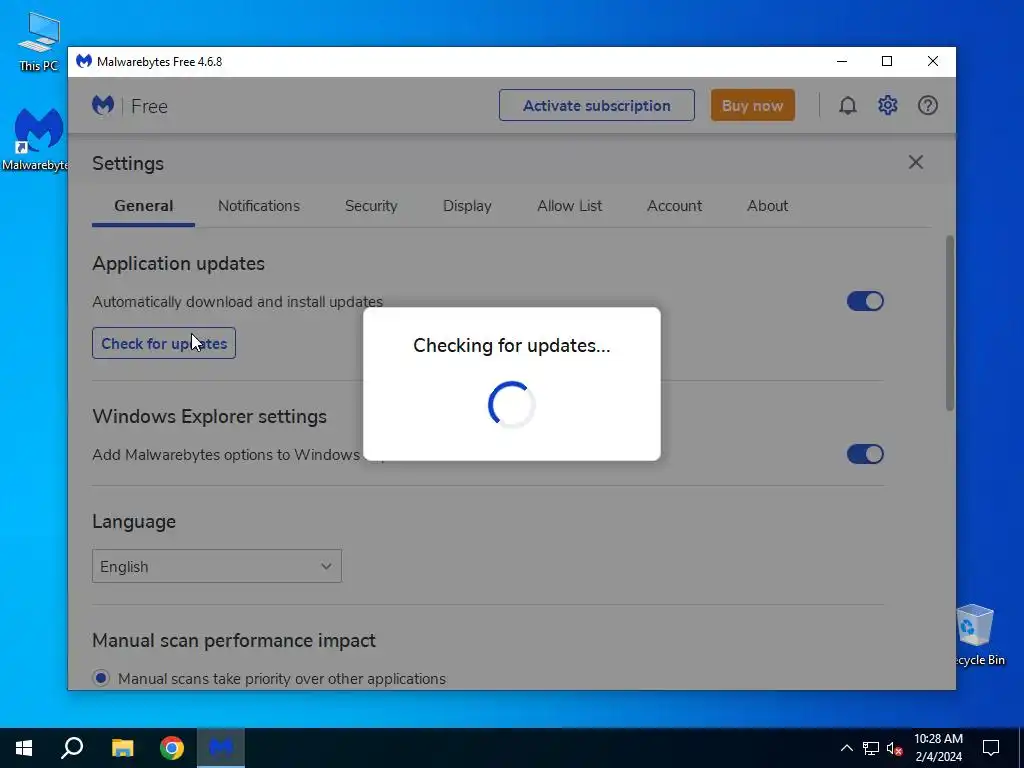Show hidden system tray icons
This screenshot has height=768, width=1024.
846,748
